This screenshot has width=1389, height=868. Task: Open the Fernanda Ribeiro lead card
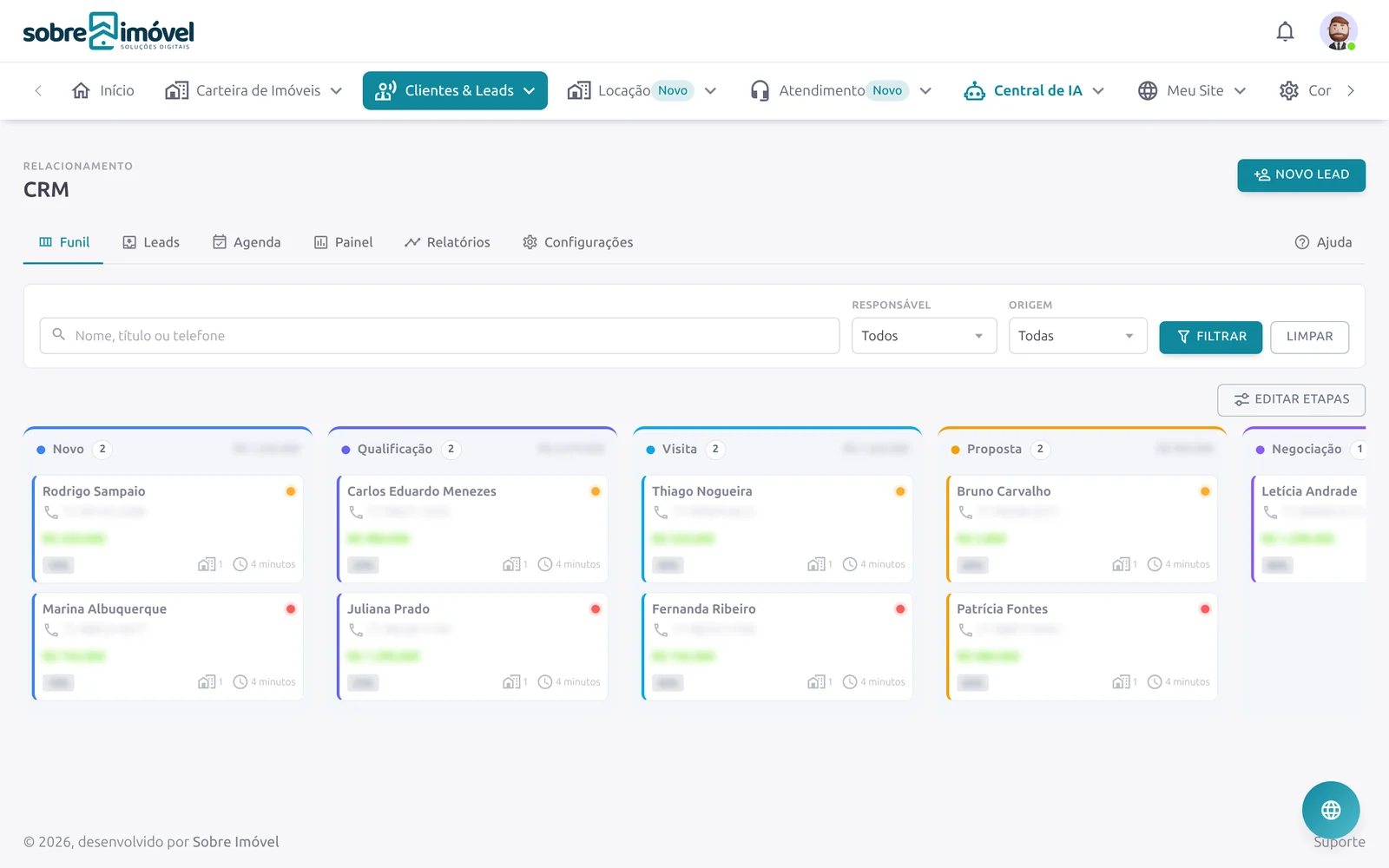[x=777, y=647]
